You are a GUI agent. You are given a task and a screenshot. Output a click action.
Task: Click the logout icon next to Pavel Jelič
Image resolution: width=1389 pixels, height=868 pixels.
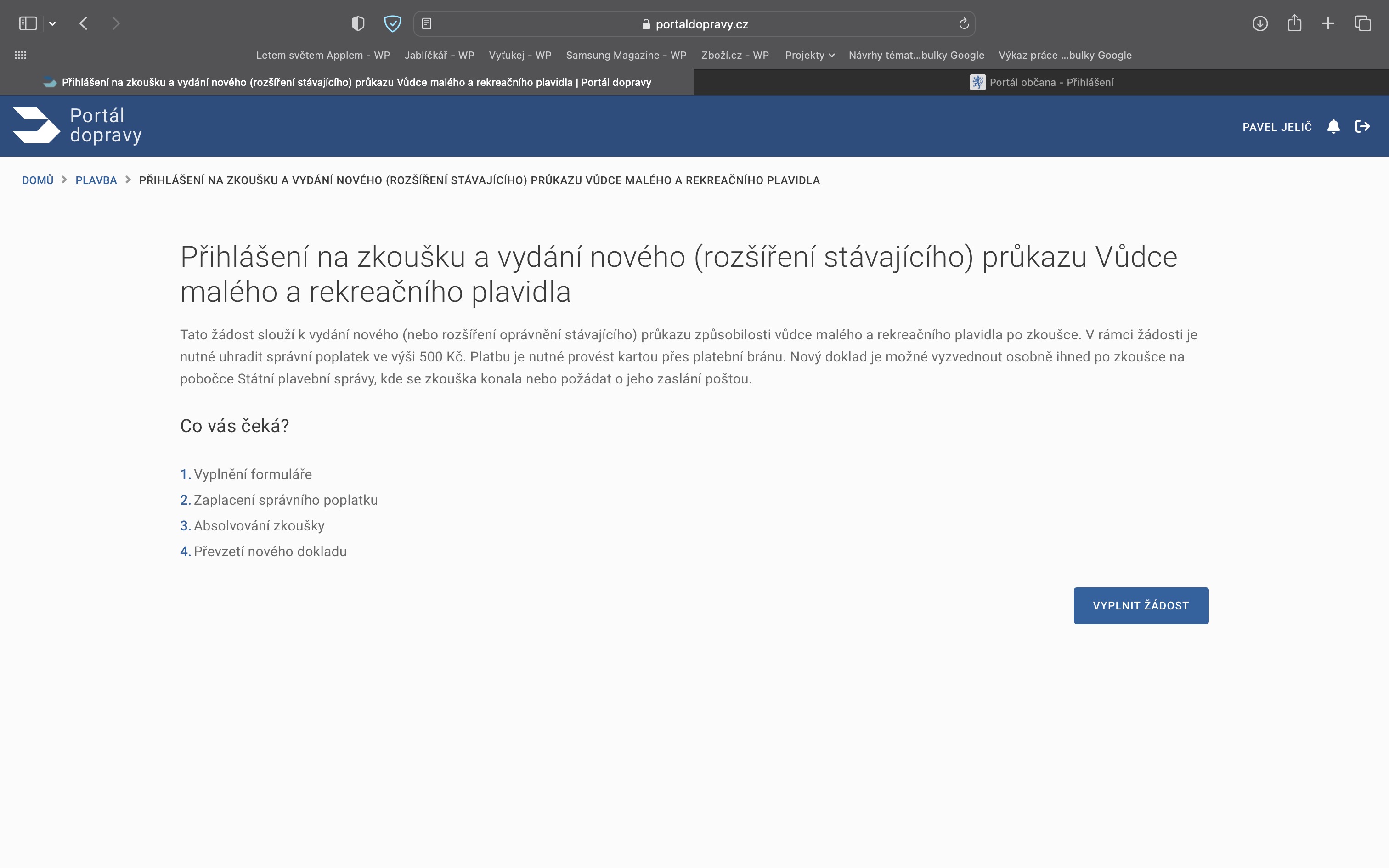tap(1362, 126)
